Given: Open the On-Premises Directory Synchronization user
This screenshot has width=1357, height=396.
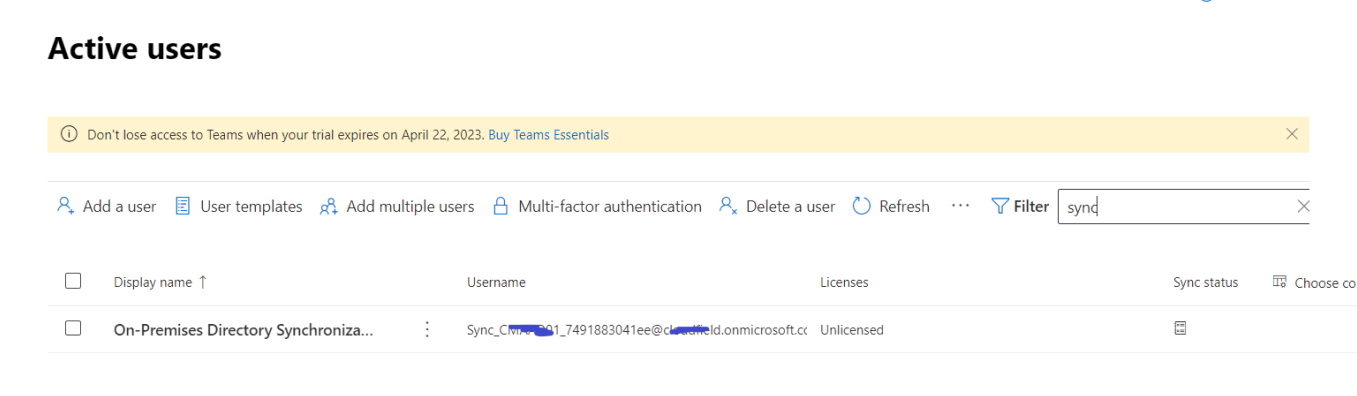Looking at the screenshot, I should pyautogui.click(x=244, y=330).
